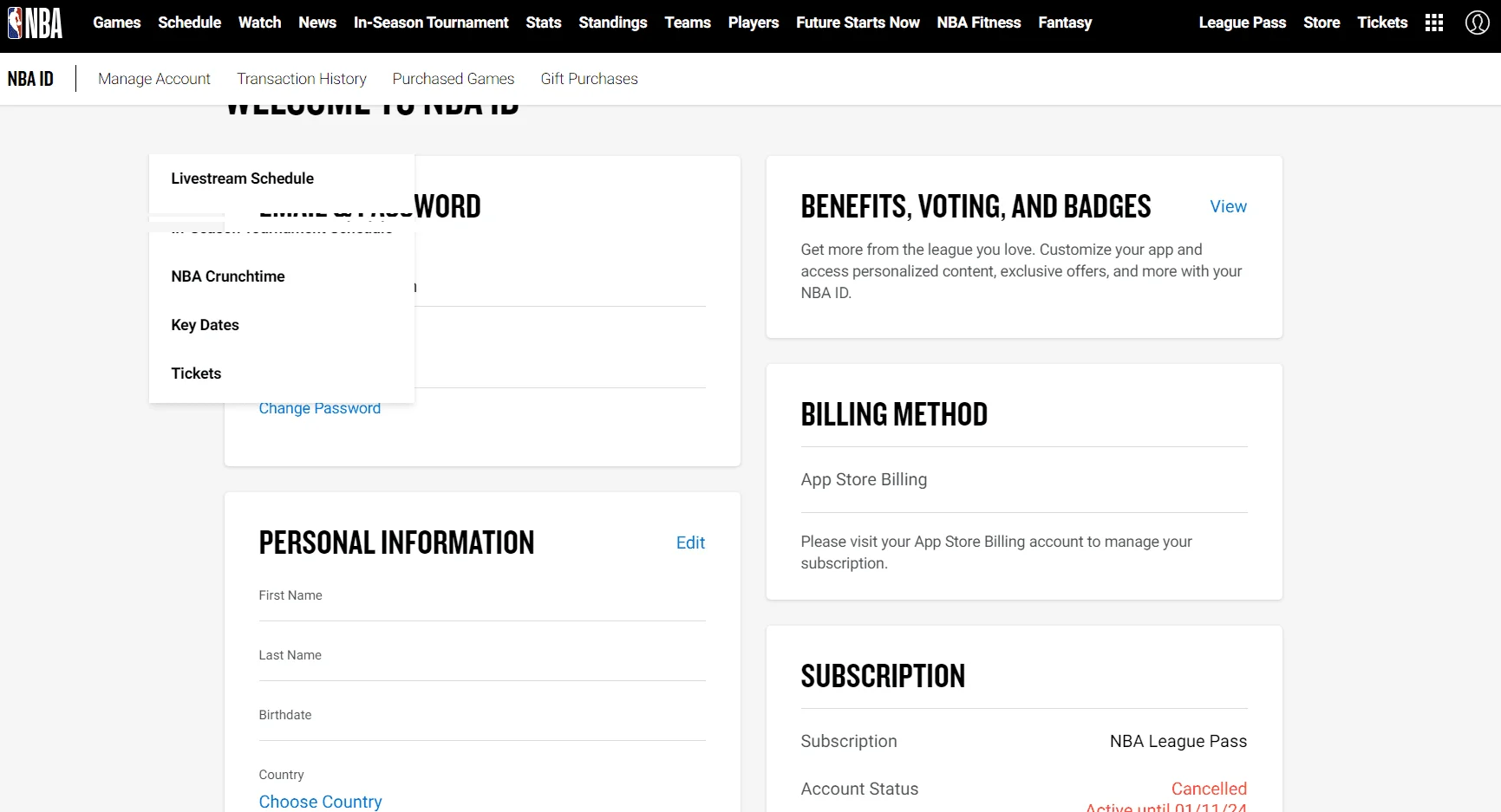1501x812 pixels.
Task: Edit personal information
Action: coord(690,542)
